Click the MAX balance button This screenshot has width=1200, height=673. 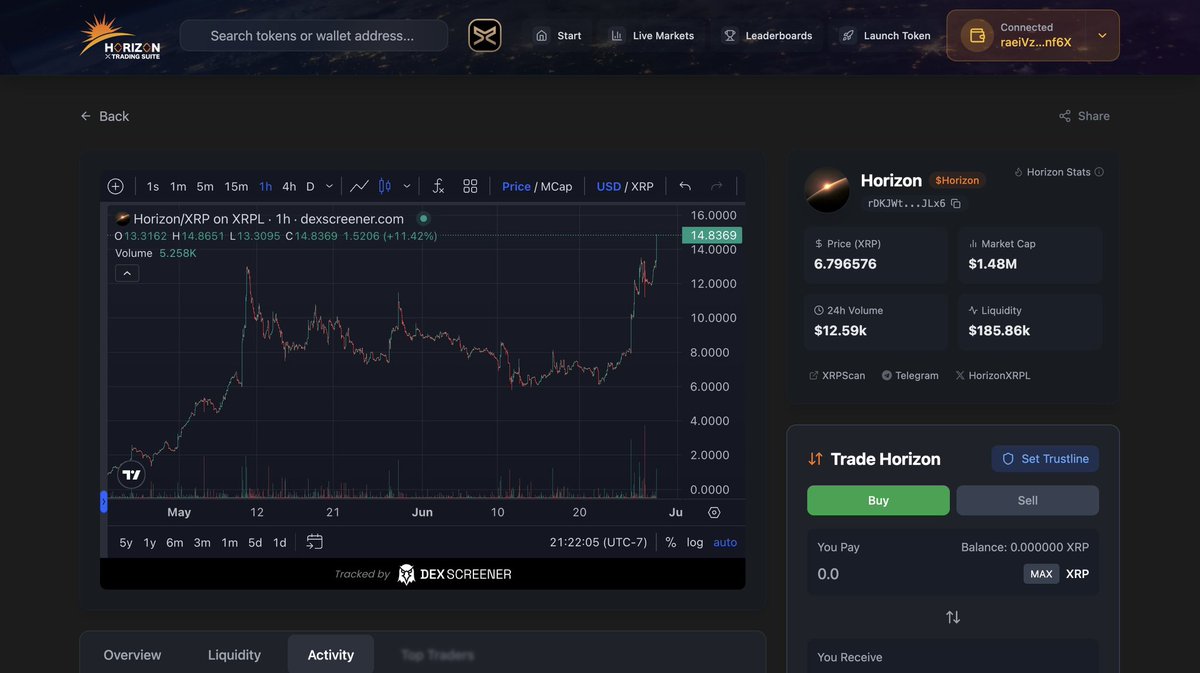[x=1041, y=574]
